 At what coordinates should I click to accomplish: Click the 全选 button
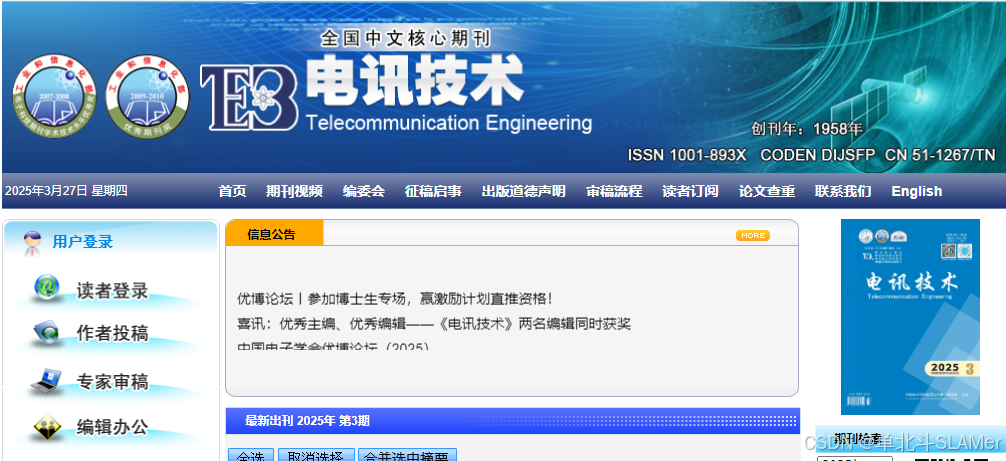coord(251,455)
